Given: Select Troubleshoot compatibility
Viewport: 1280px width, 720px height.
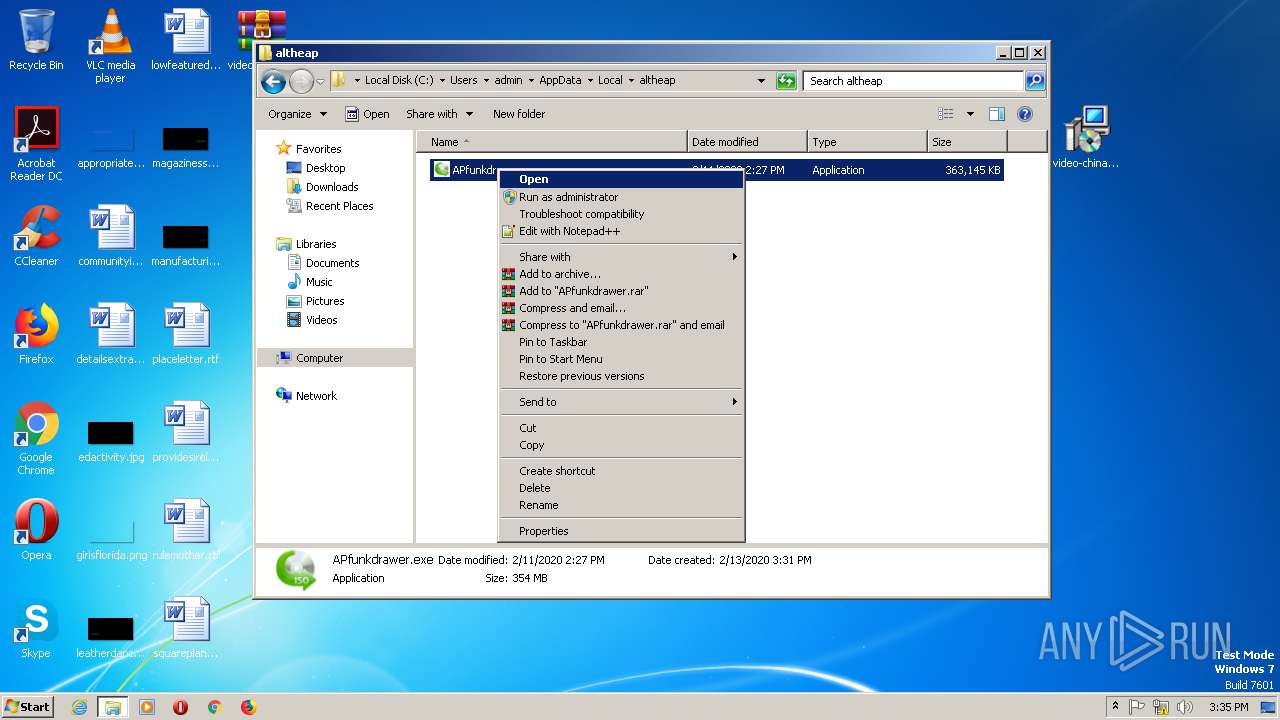Looking at the screenshot, I should pos(621,214).
